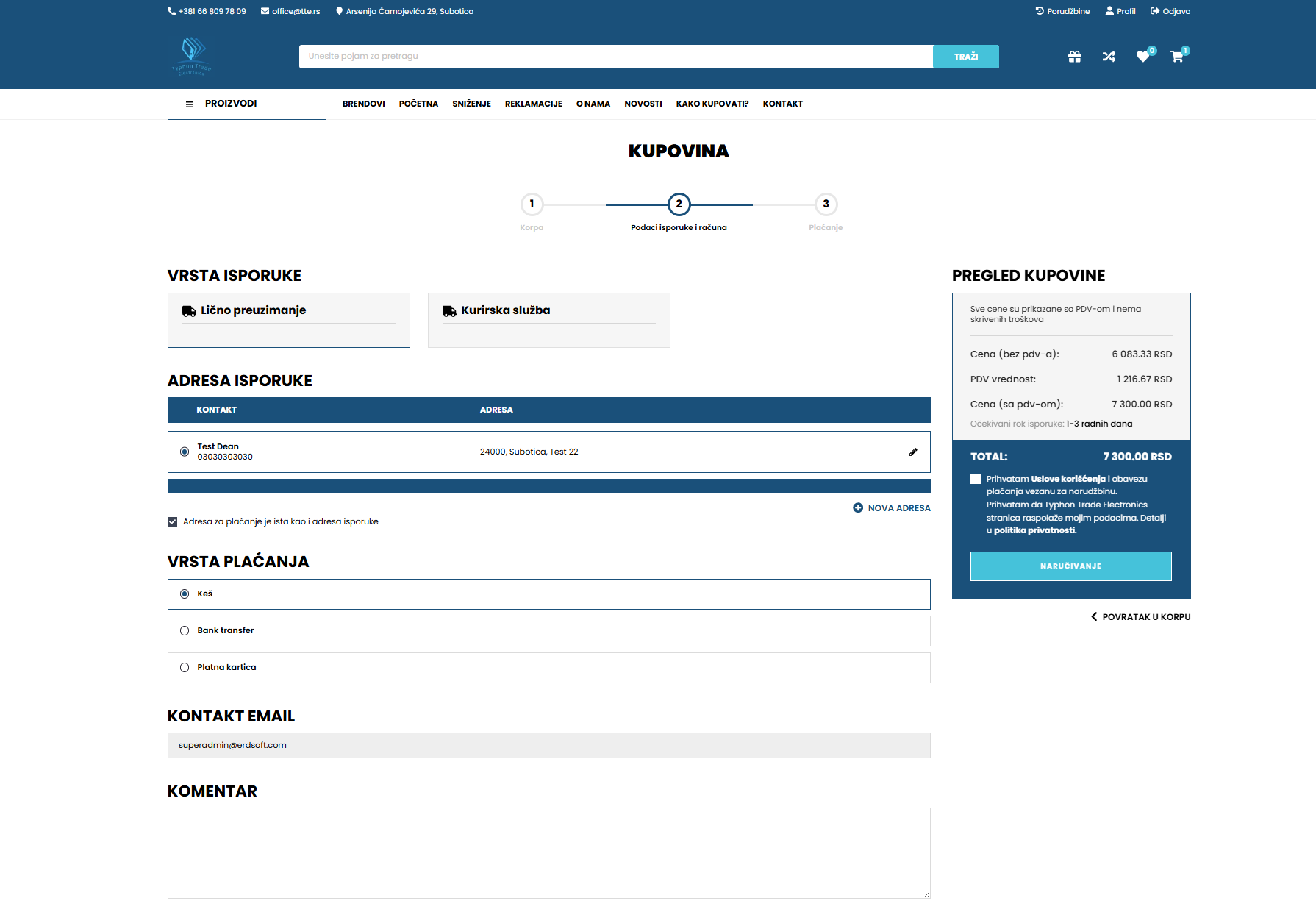Open the shopping cart icon
The image size is (1316, 923).
tap(1177, 57)
